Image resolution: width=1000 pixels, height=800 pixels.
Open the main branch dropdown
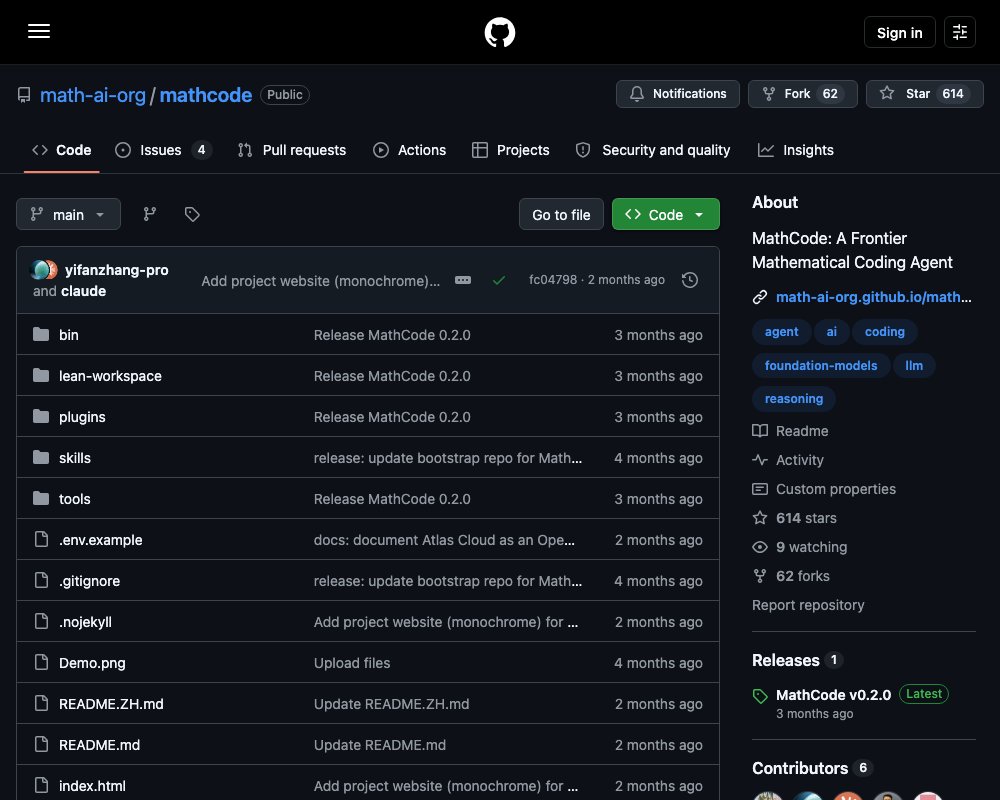[68, 214]
